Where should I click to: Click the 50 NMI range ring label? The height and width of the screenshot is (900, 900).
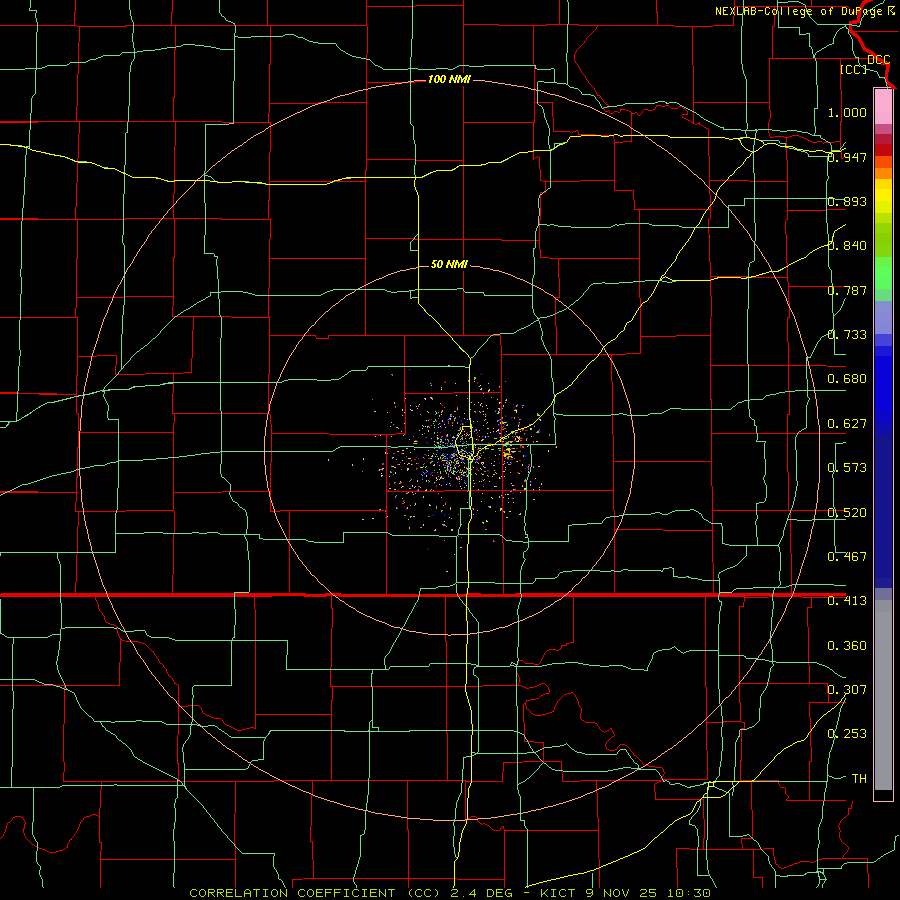(449, 264)
